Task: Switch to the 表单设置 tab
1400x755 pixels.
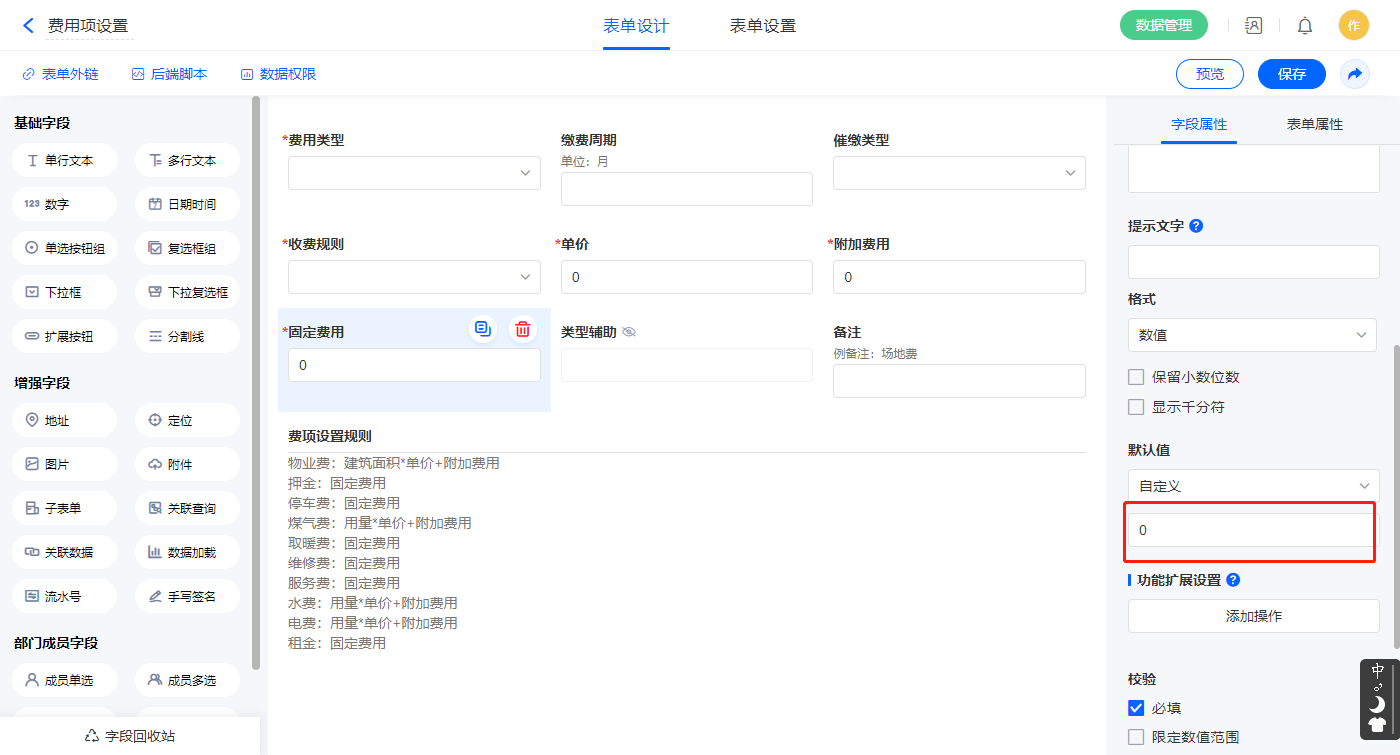Action: 763,26
